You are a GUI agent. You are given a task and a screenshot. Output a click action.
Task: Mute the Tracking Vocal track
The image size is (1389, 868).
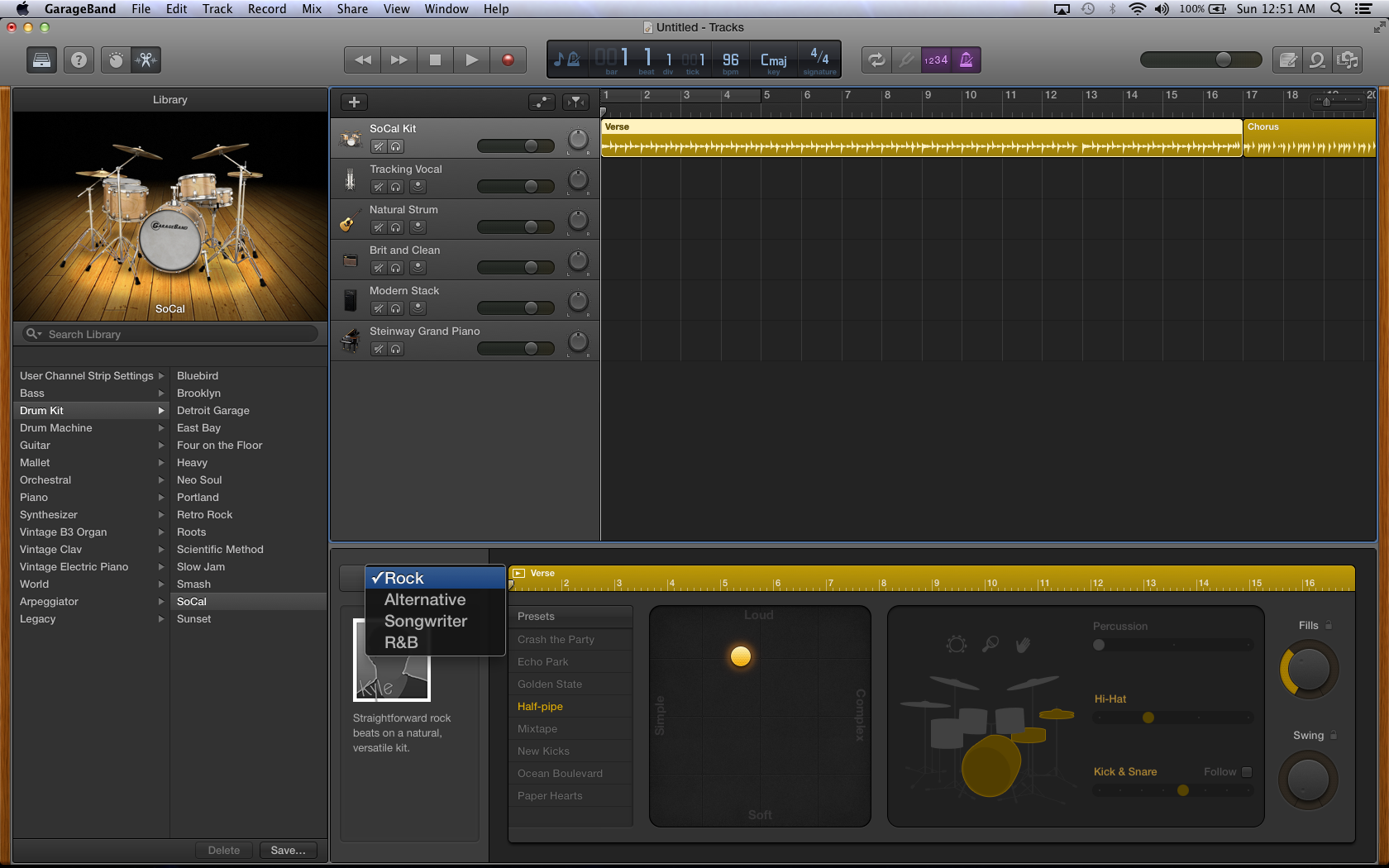[378, 187]
